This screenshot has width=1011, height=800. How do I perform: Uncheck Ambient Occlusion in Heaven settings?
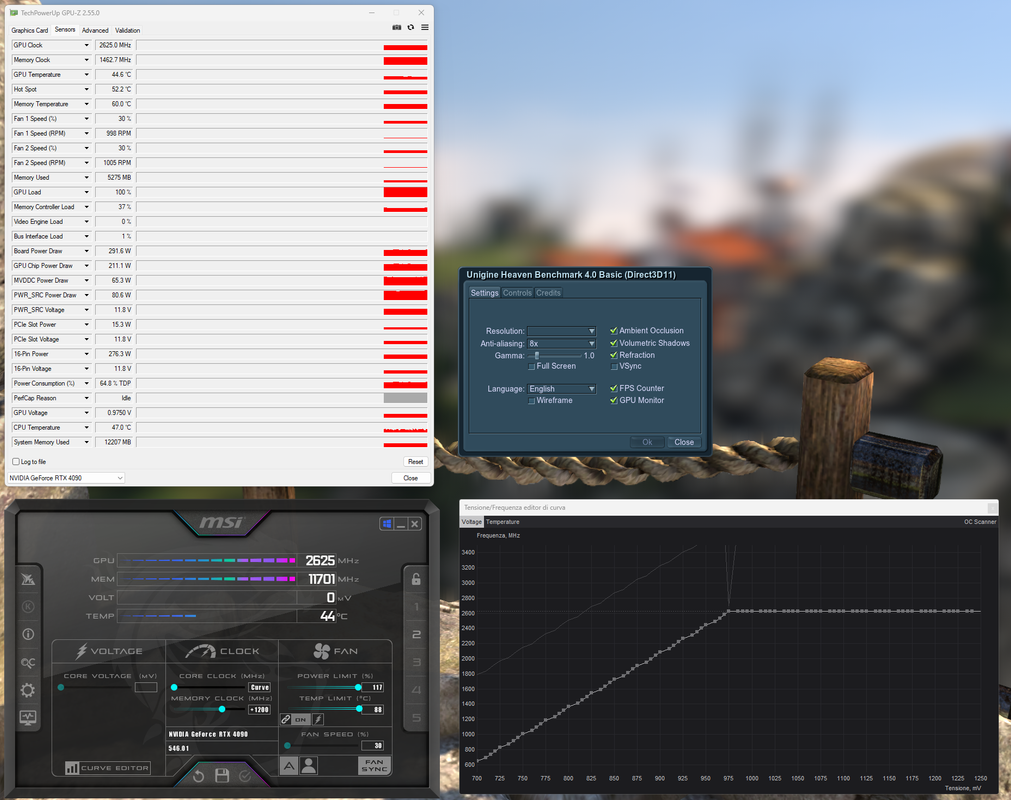point(614,331)
